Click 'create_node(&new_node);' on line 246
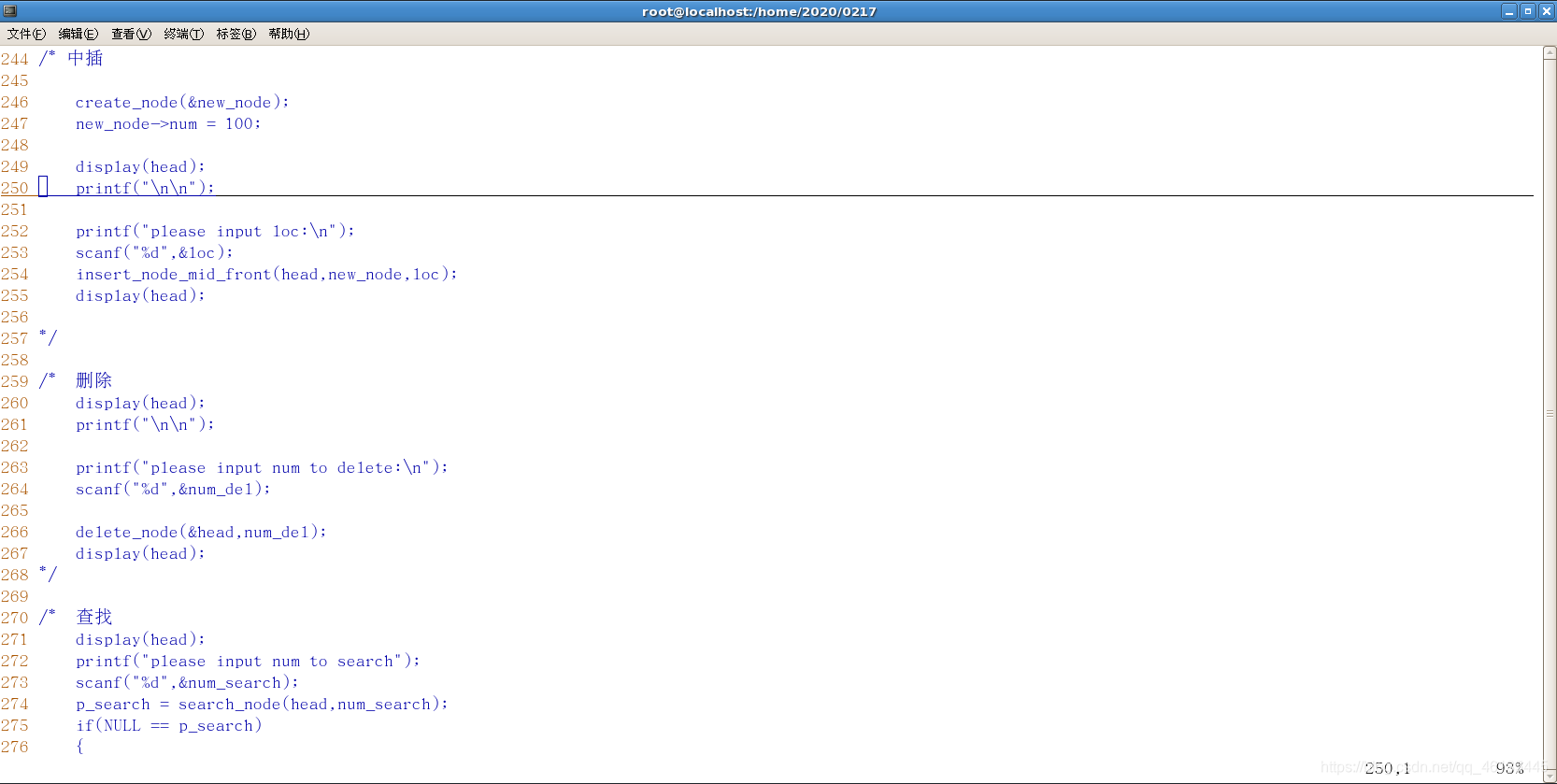Image resolution: width=1557 pixels, height=784 pixels. tap(182, 102)
